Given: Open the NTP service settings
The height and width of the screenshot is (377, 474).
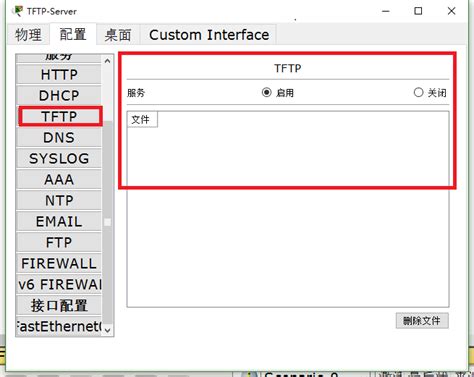Looking at the screenshot, I should [x=59, y=201].
